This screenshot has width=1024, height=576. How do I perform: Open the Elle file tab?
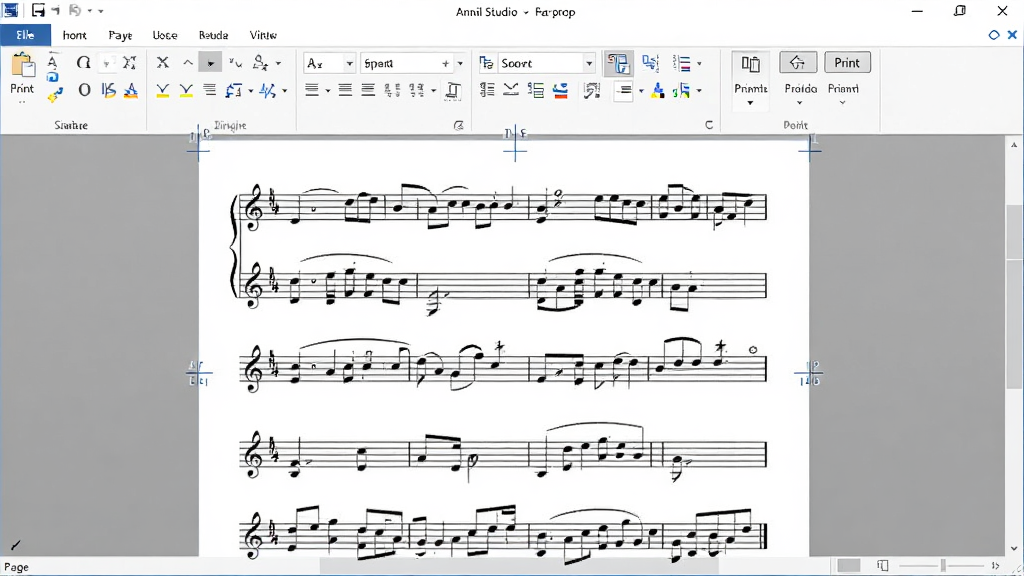(25, 35)
